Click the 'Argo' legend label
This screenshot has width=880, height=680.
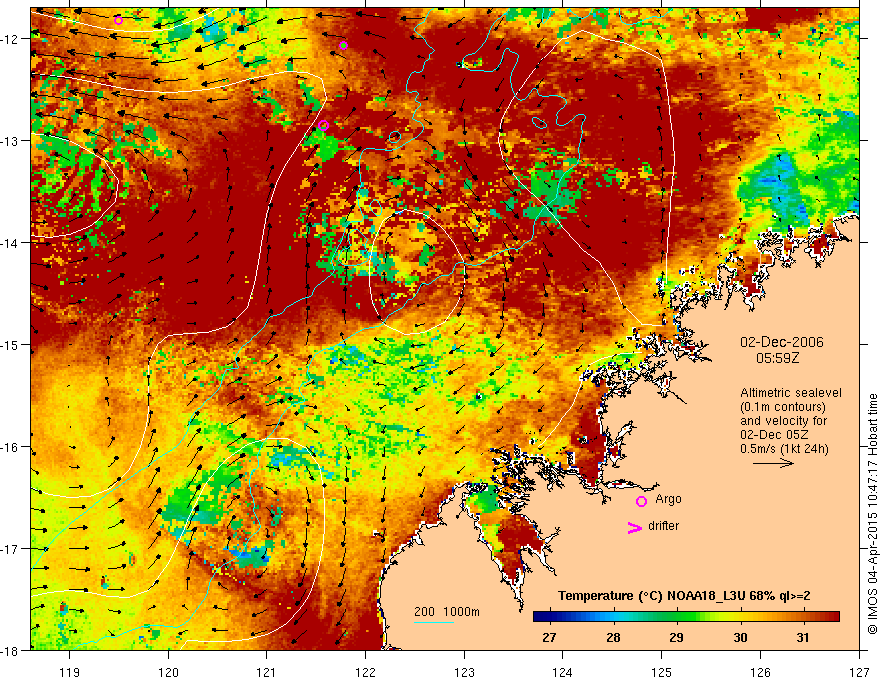[x=668, y=499]
